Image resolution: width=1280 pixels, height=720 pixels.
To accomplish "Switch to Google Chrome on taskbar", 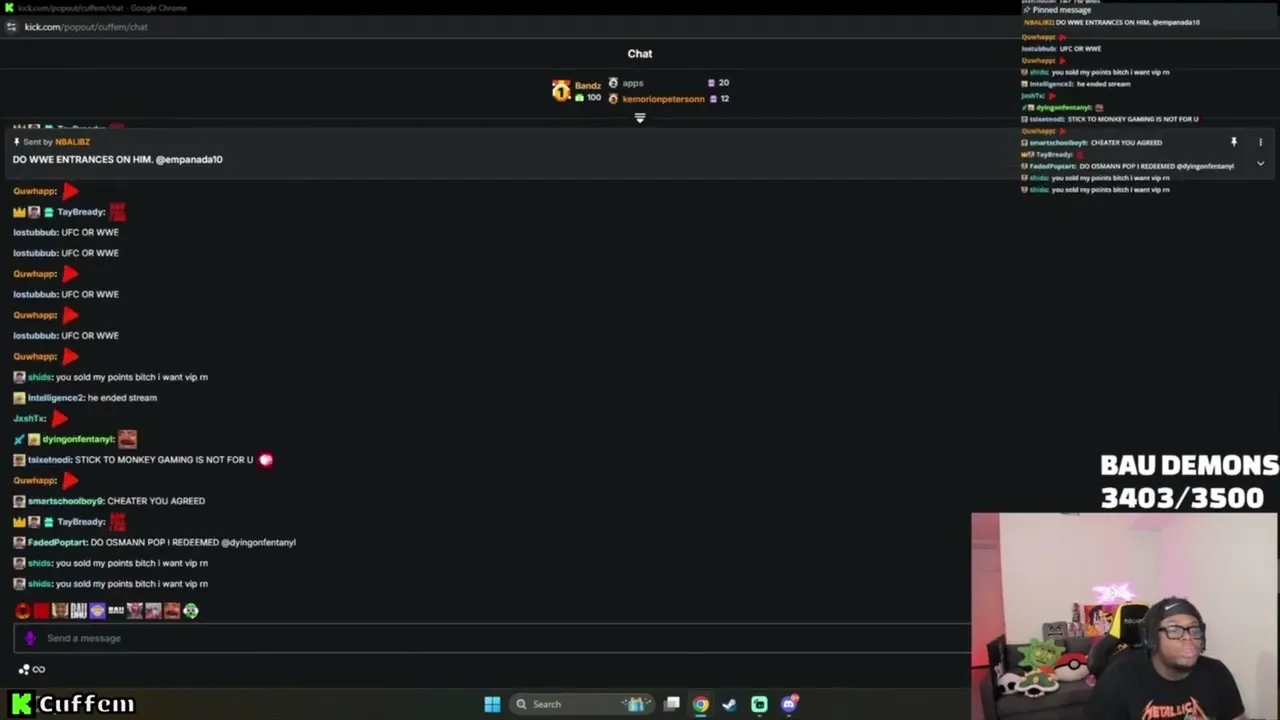I will pos(701,704).
